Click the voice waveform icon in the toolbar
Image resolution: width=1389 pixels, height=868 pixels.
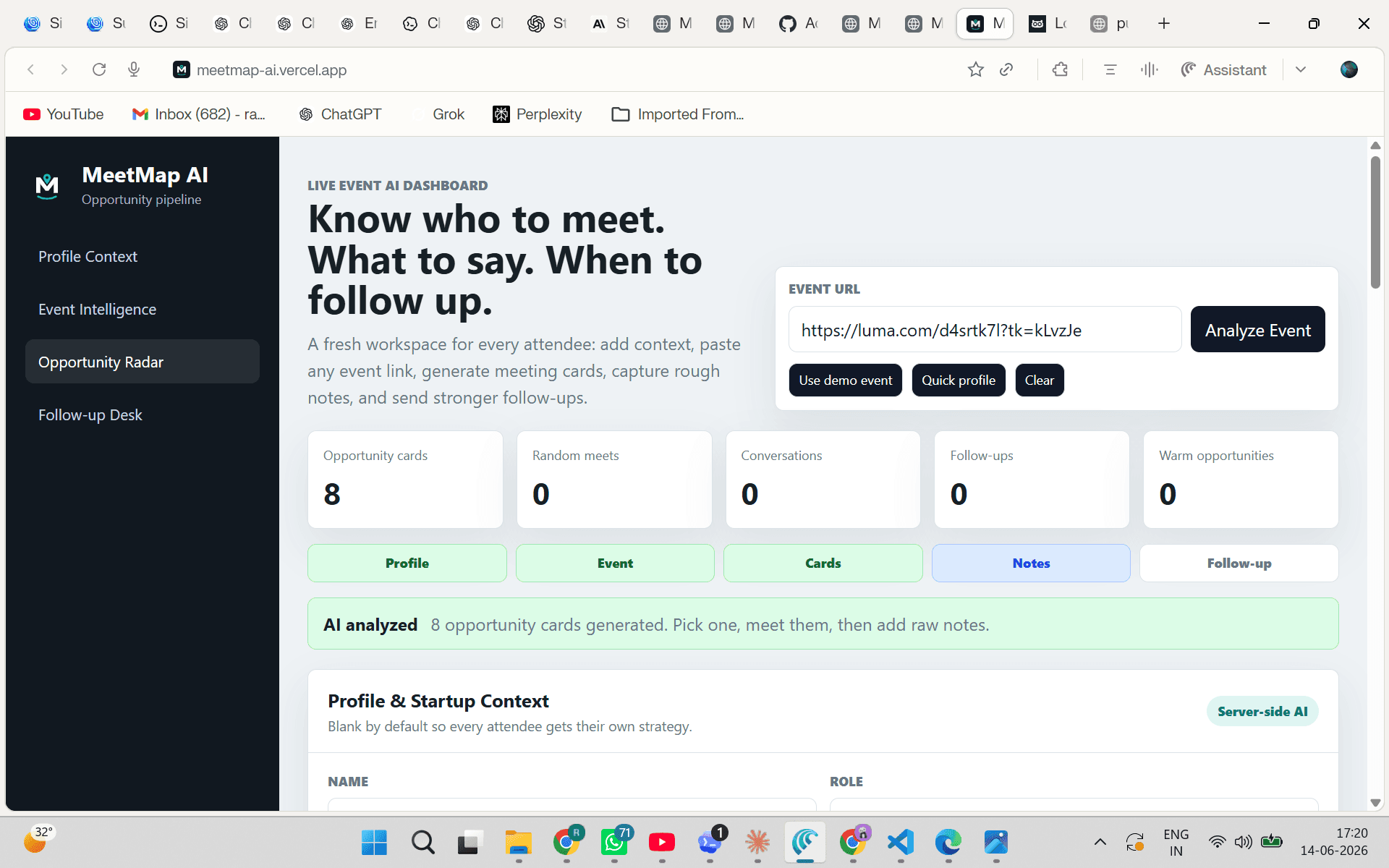pos(1149,69)
